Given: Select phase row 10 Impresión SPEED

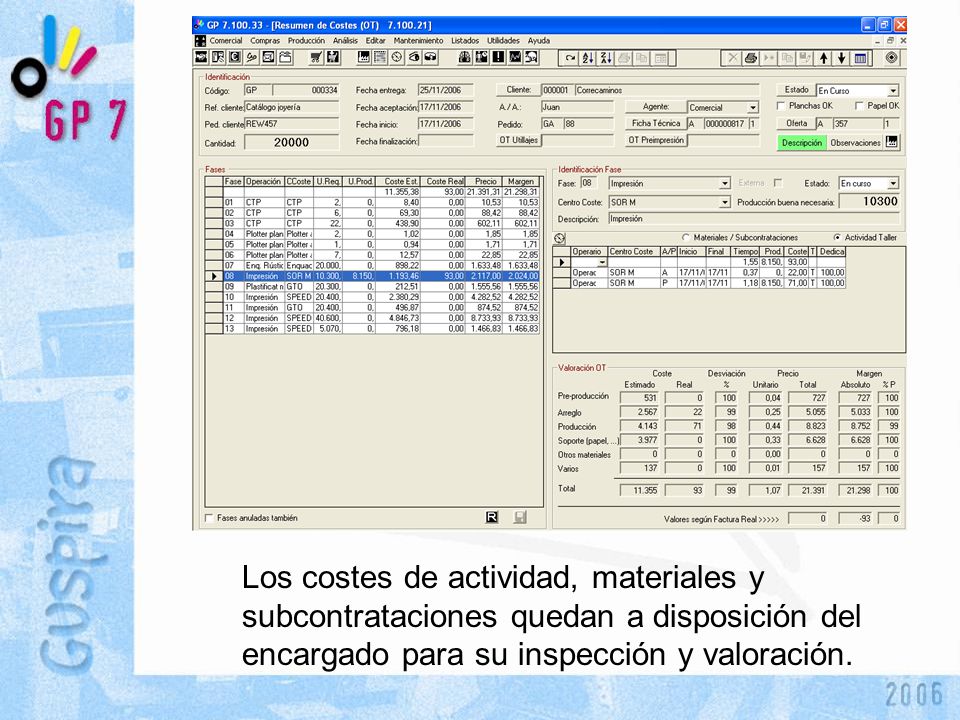Looking at the screenshot, I should coord(372,297).
